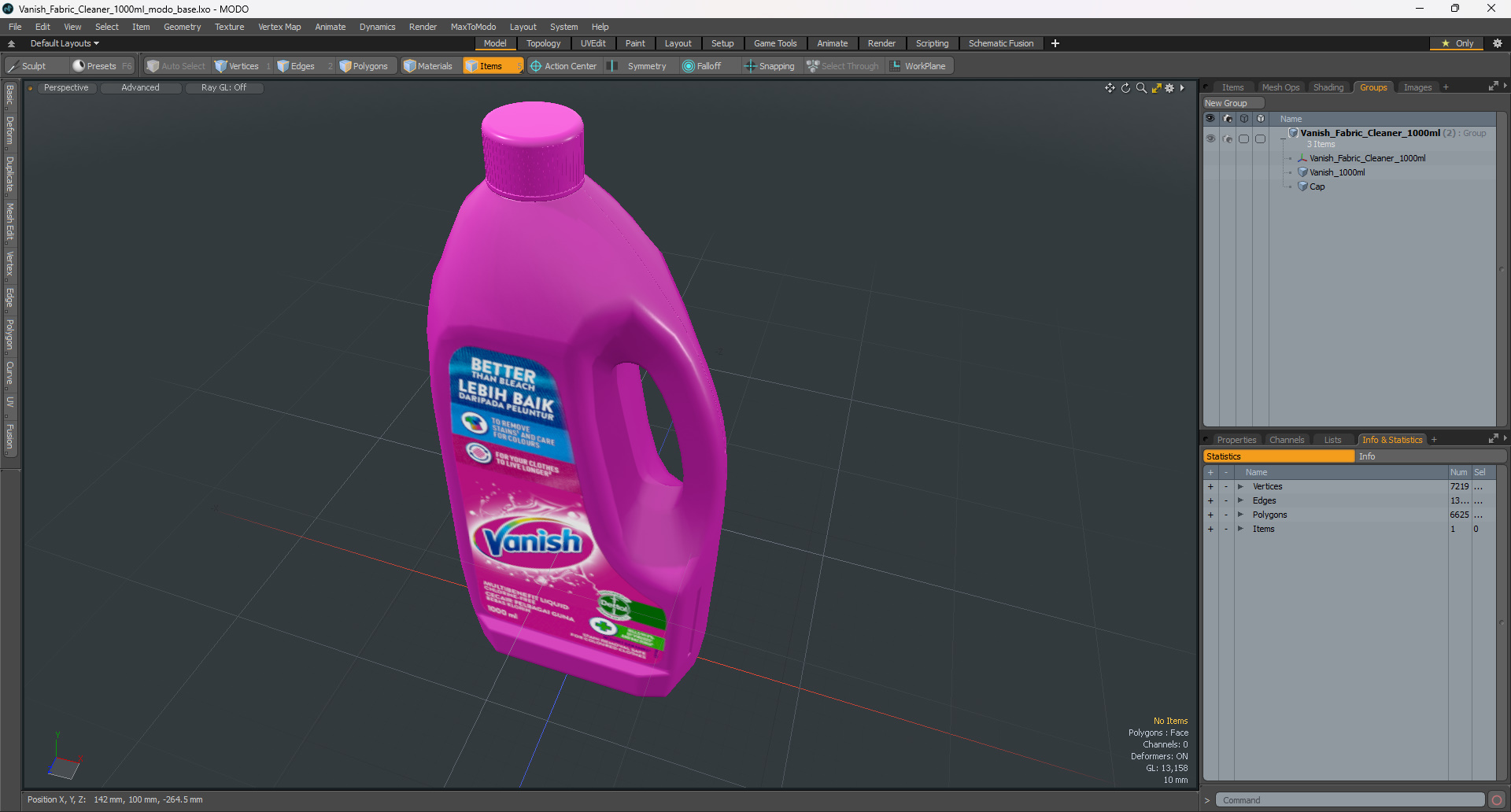Screen dimensions: 1511x812
Task: Select the Cap mesh item
Action: pyautogui.click(x=1317, y=186)
